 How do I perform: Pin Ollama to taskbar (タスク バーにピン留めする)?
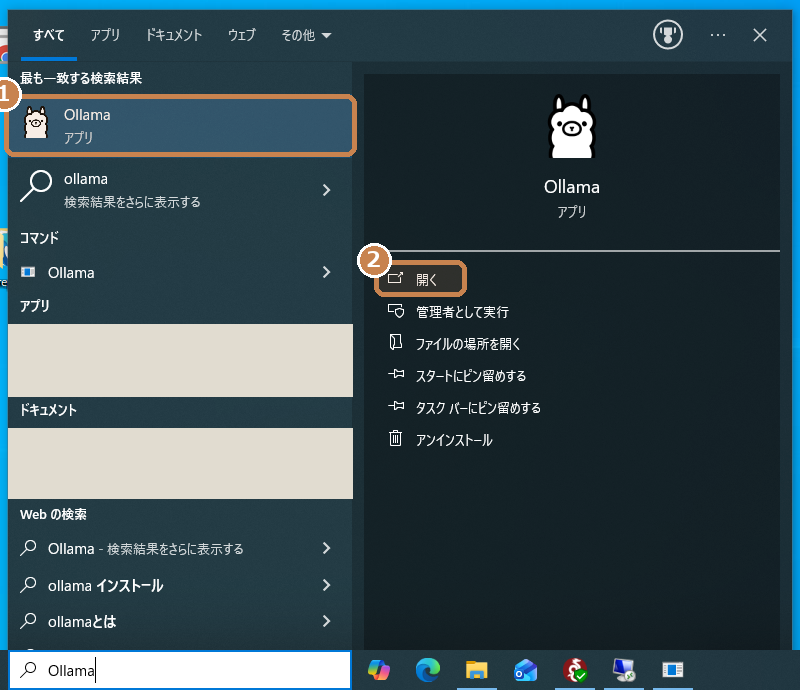coord(478,408)
